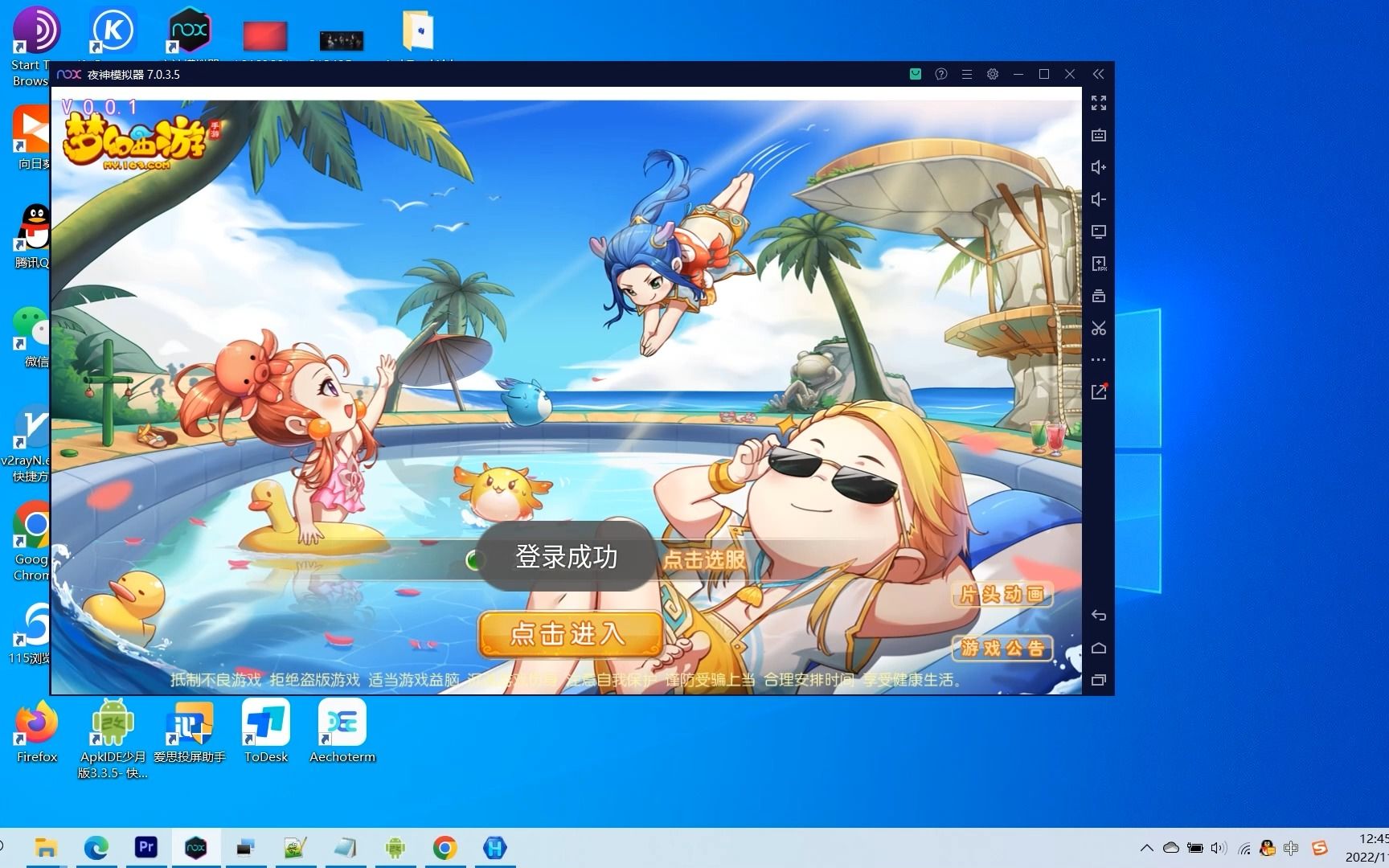
Task: Open the Aechoterm desktop shortcut
Action: click(x=342, y=731)
